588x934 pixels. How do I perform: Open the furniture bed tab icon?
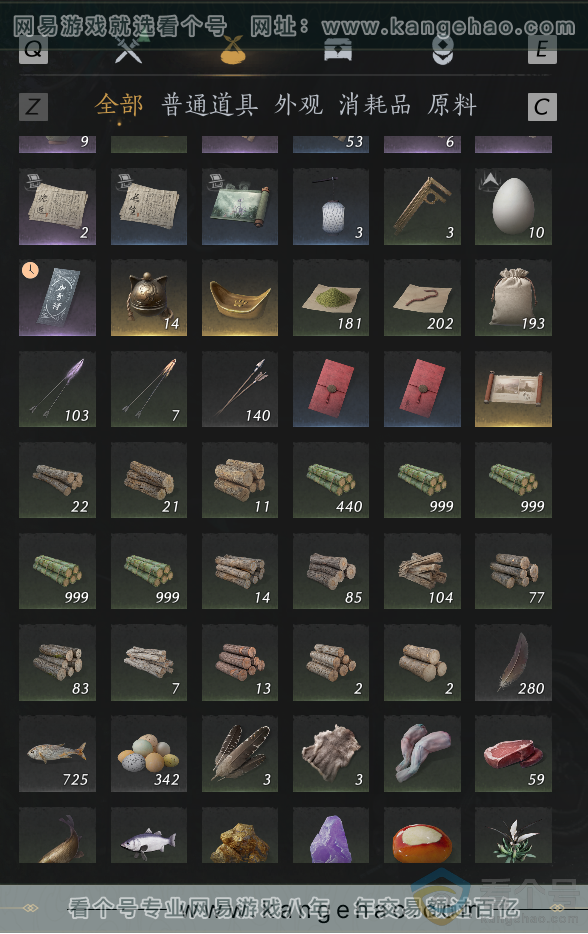pos(338,50)
